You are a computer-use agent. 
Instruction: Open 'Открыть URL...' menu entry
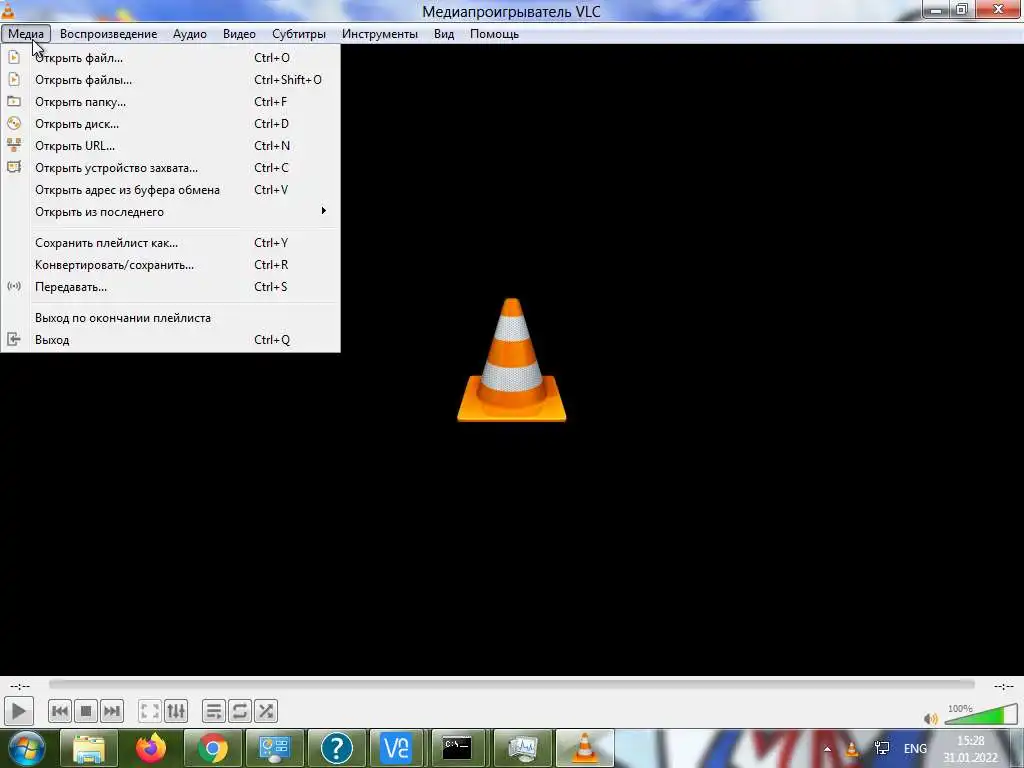coord(170,146)
